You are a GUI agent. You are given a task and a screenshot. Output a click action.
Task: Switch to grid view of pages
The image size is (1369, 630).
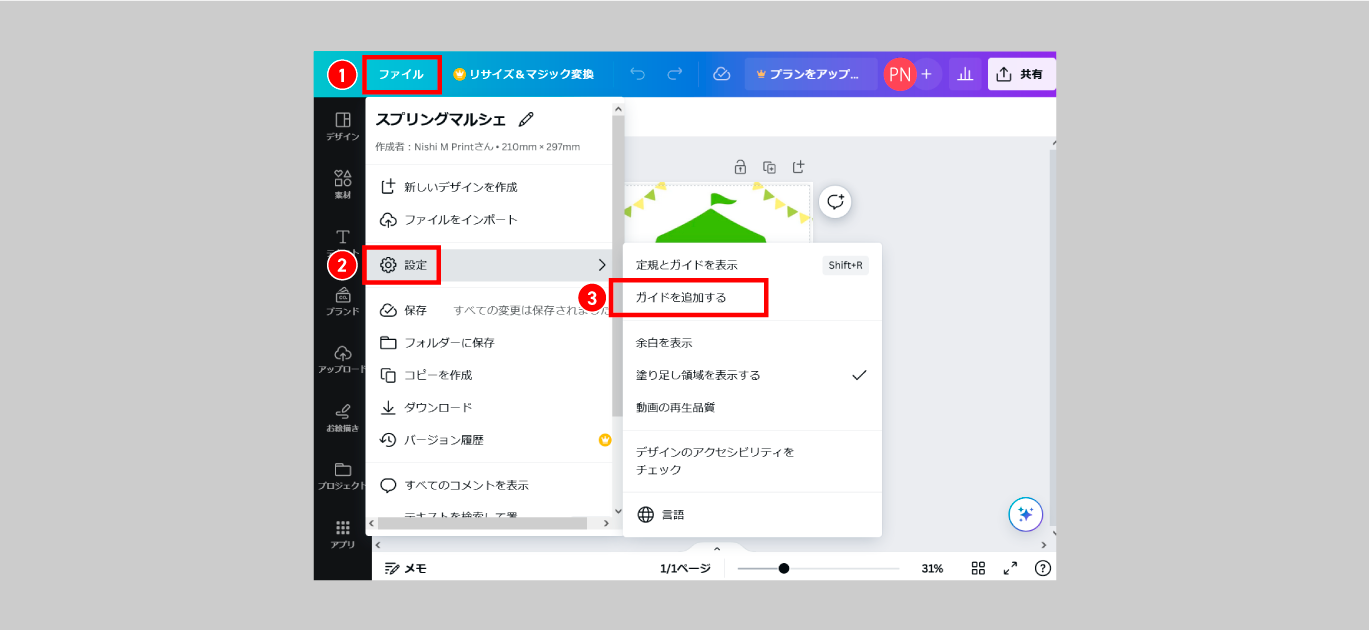click(978, 568)
